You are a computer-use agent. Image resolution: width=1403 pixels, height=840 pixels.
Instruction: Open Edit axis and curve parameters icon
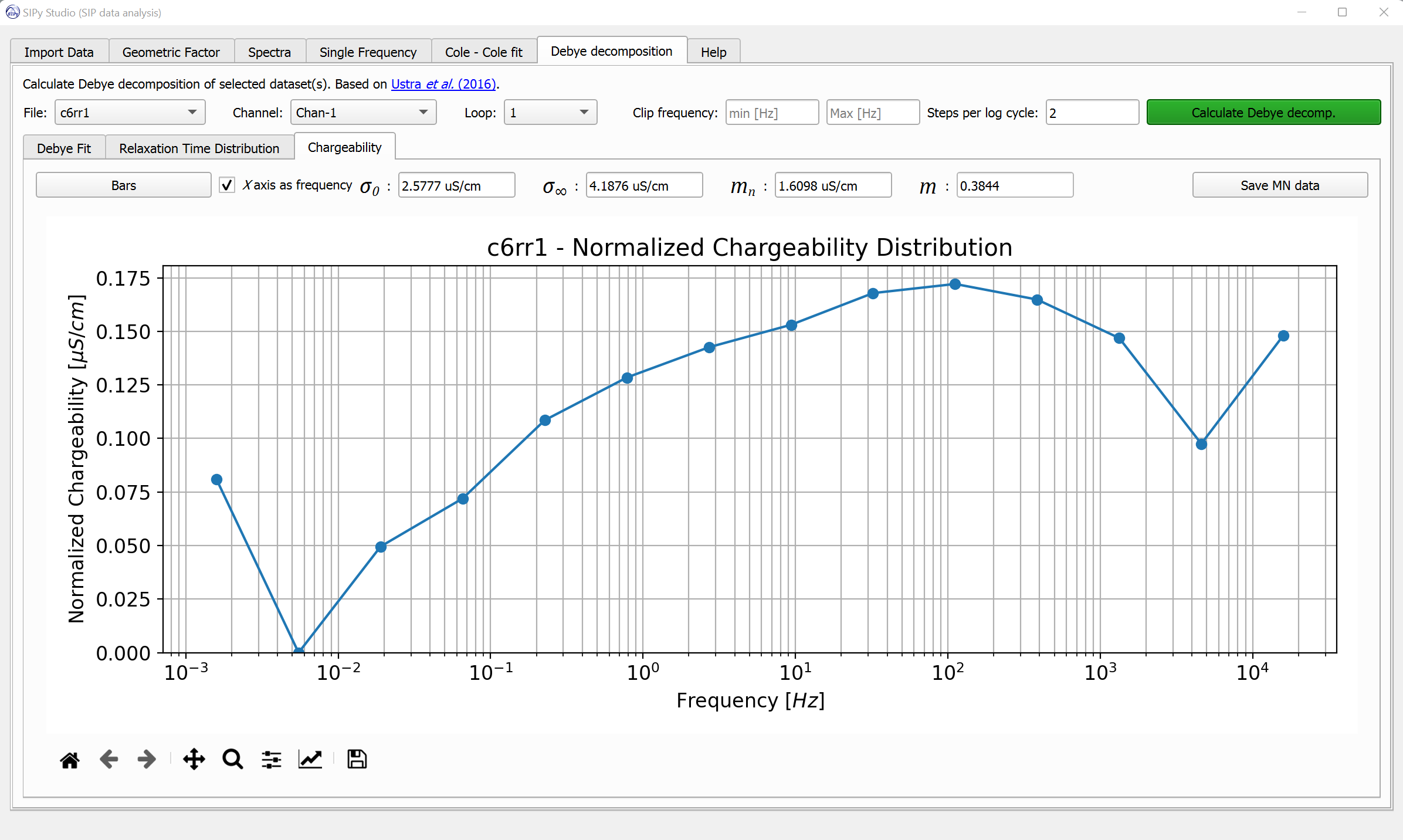coord(310,760)
